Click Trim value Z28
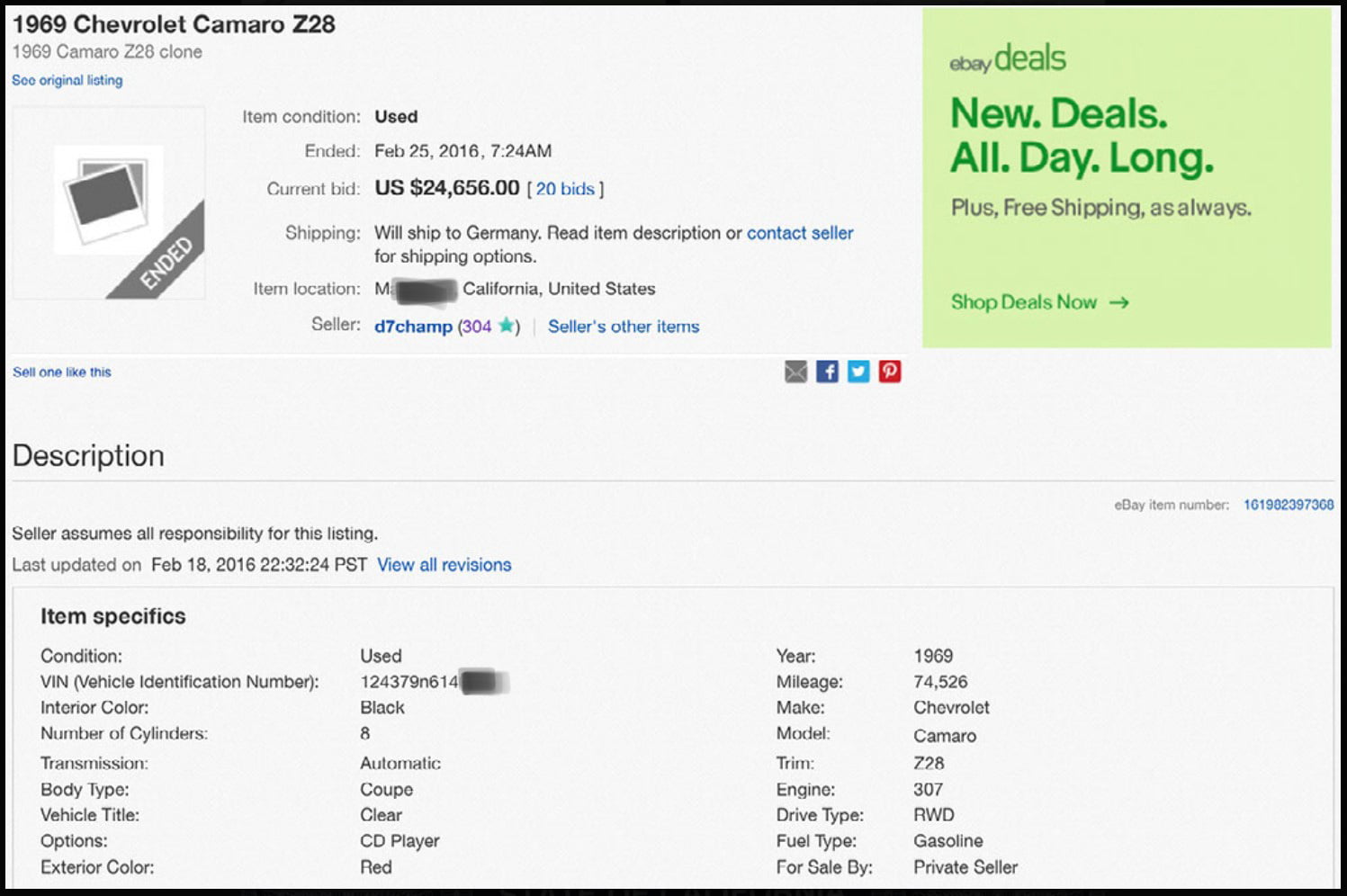The height and width of the screenshot is (896, 1347). pyautogui.click(x=929, y=763)
